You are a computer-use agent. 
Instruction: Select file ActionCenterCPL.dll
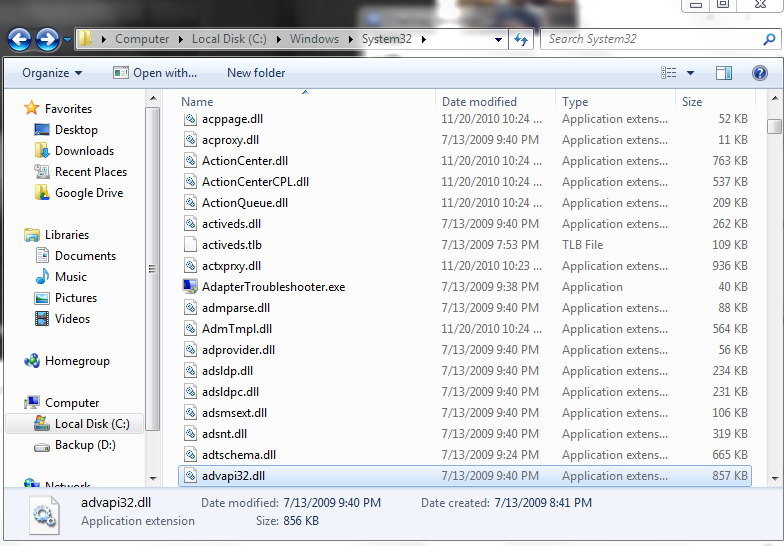[255, 182]
